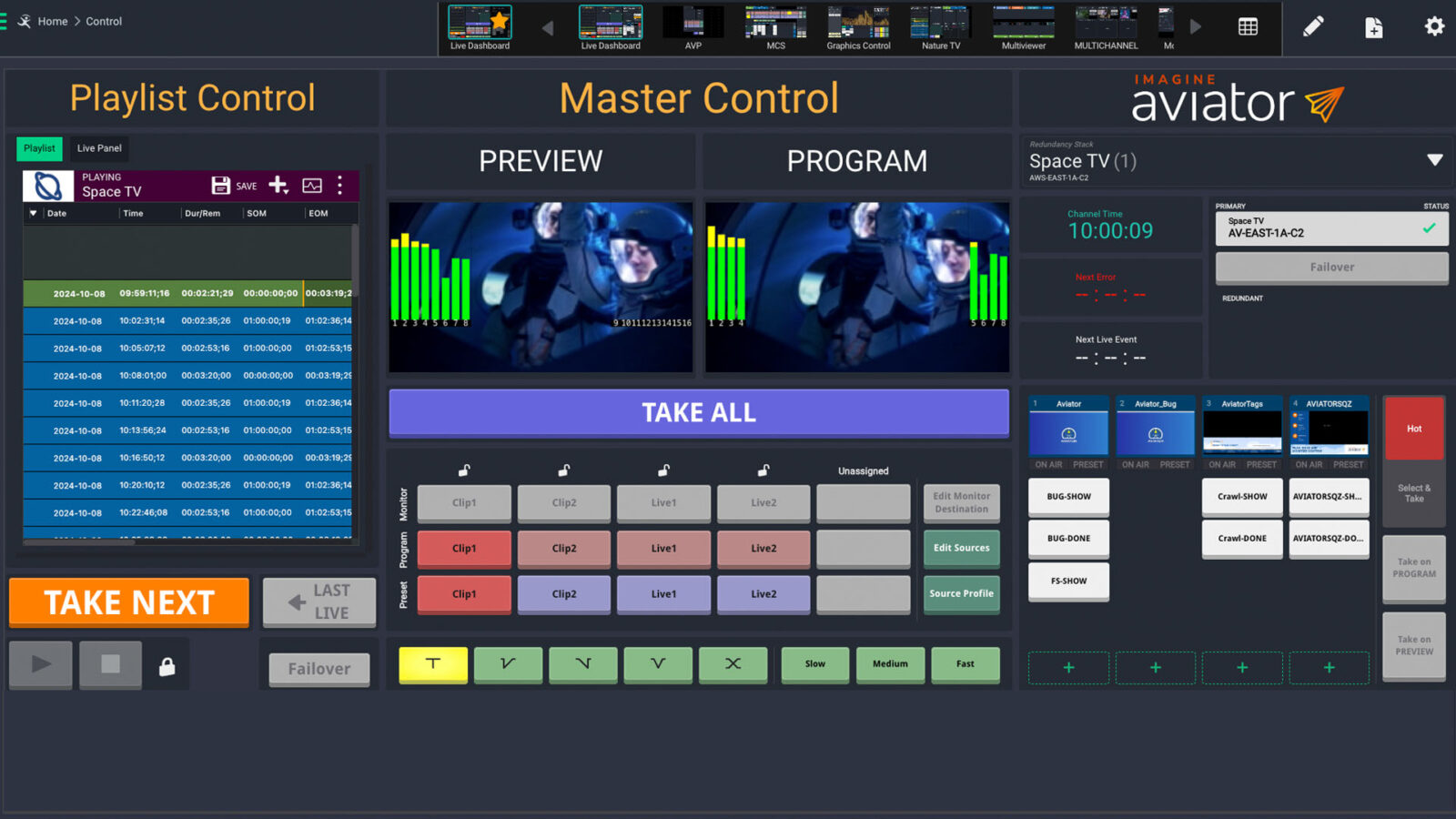This screenshot has height=819, width=1456.
Task: Open the Save playlist icon
Action: pos(221,185)
